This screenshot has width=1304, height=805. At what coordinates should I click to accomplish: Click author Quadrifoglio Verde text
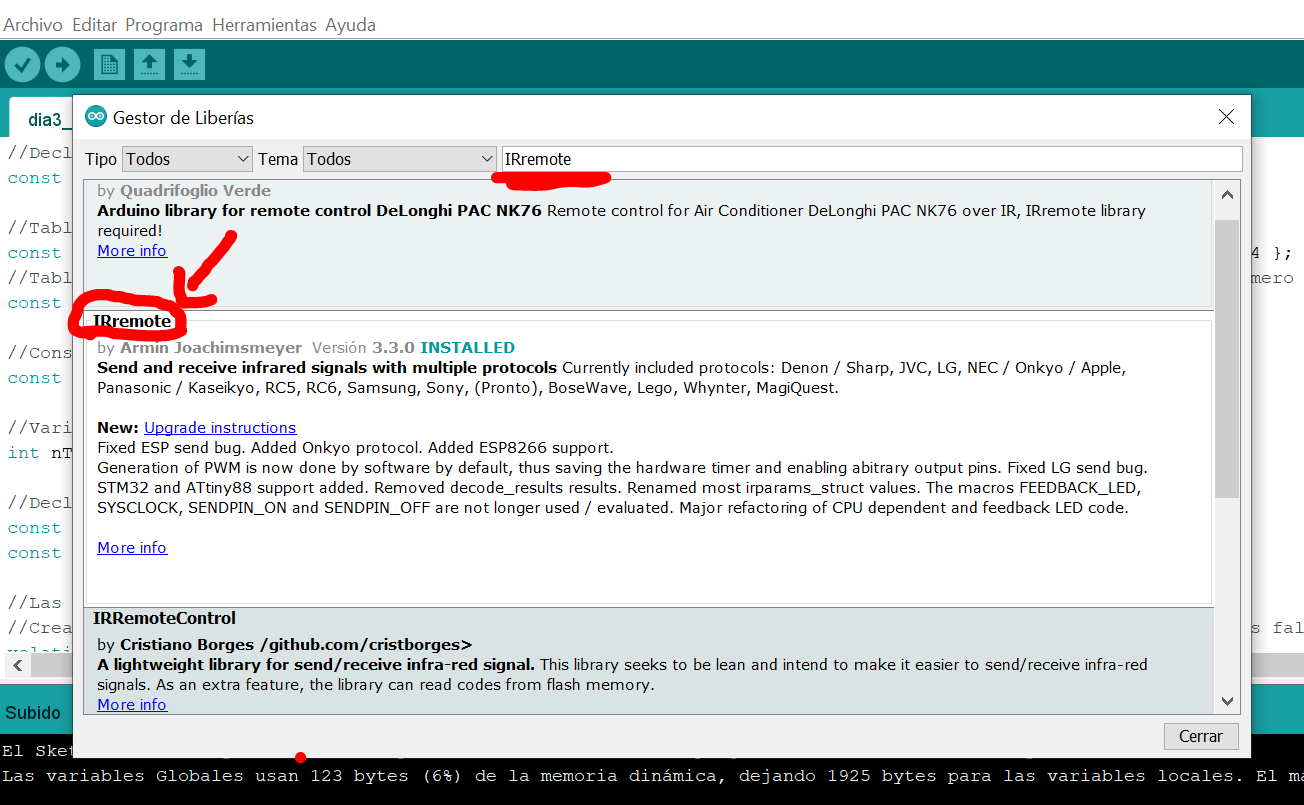(x=195, y=190)
